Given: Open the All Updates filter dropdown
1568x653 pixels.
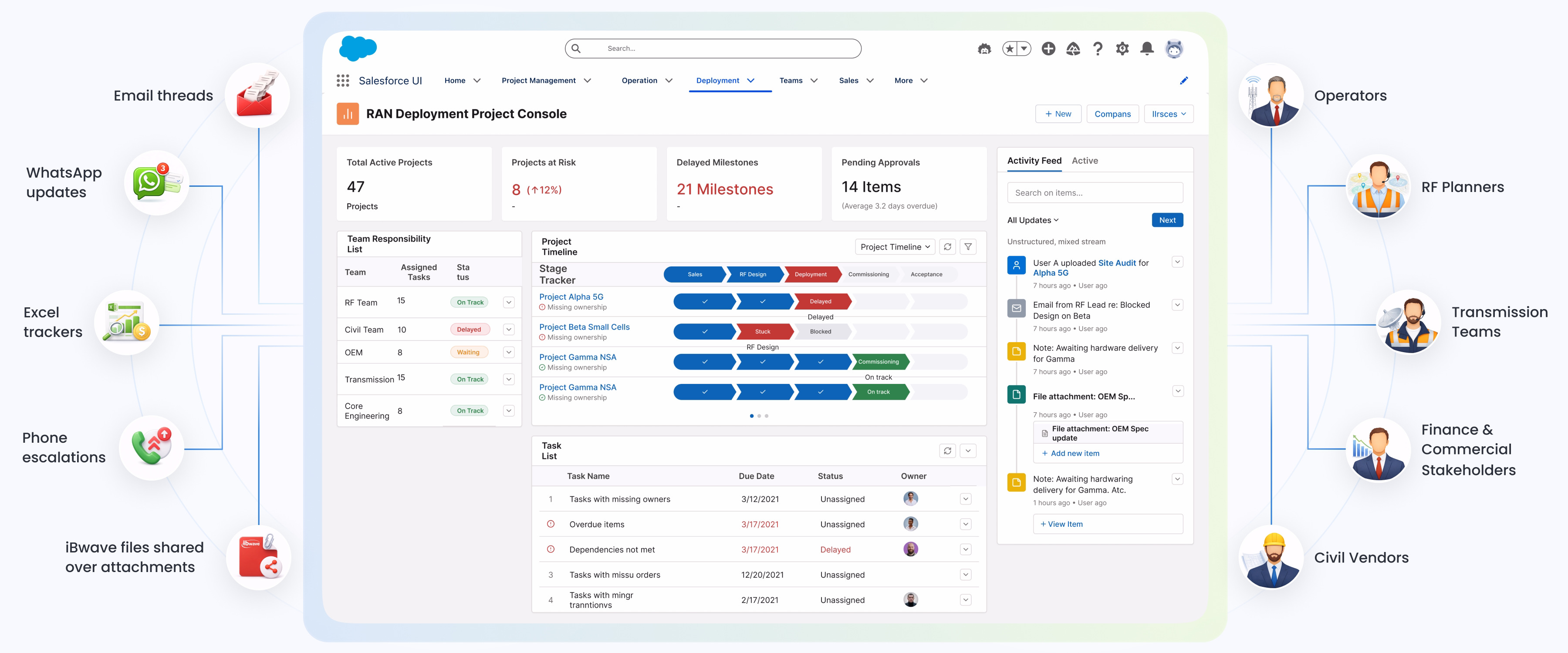Looking at the screenshot, I should pos(1033,220).
